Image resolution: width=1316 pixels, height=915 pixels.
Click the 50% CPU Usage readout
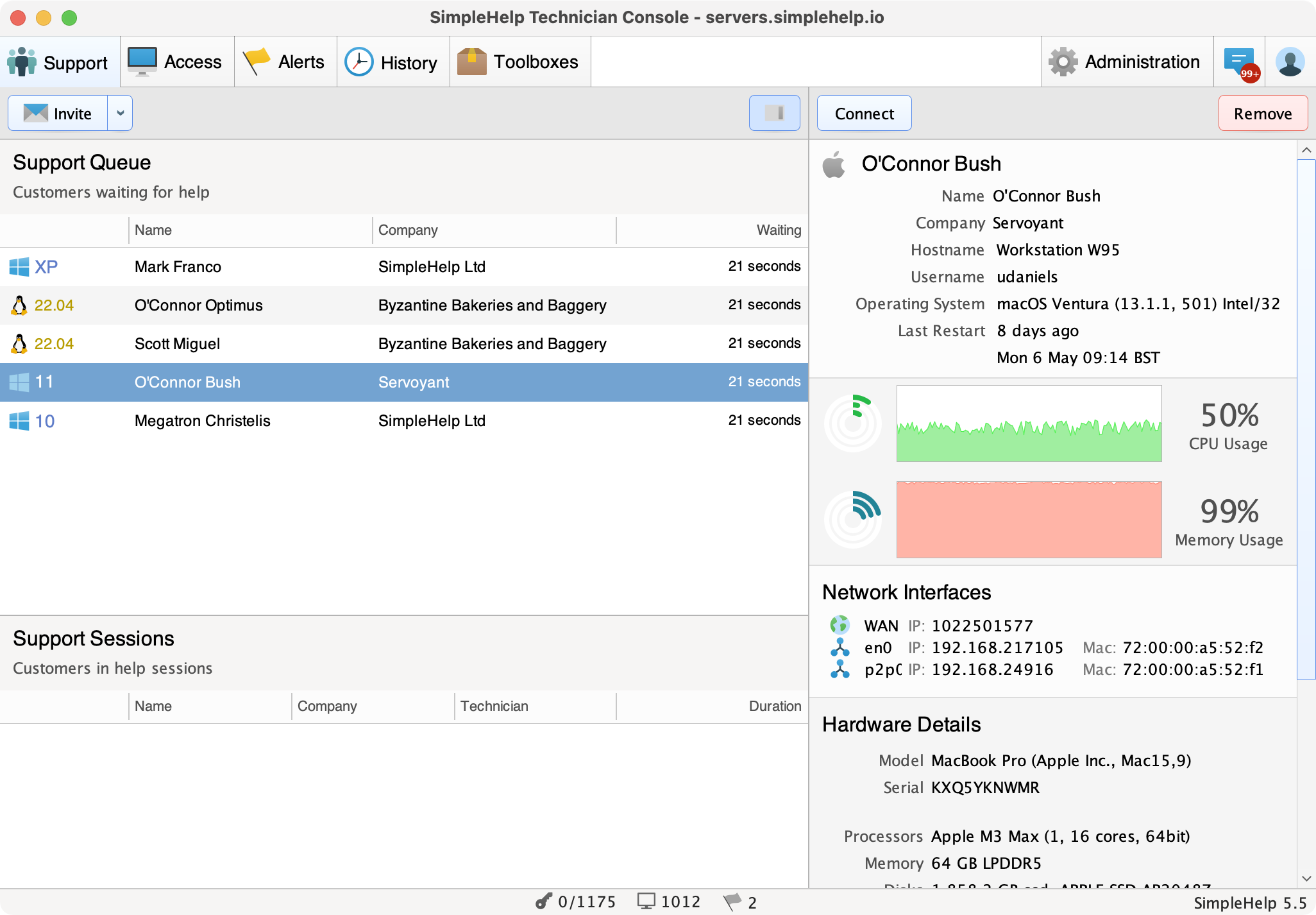[x=1229, y=425]
